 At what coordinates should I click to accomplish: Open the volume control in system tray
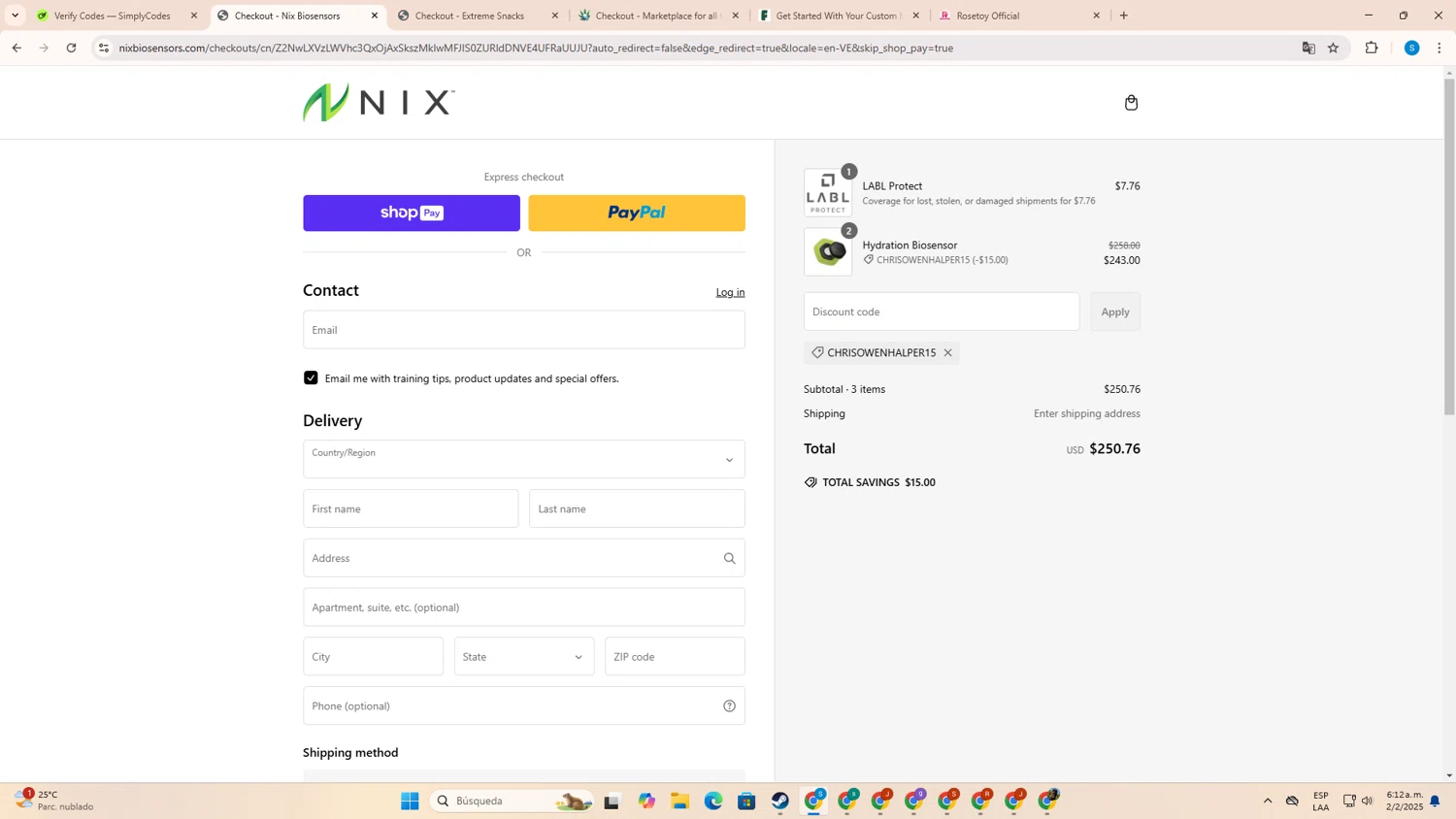(x=1368, y=801)
